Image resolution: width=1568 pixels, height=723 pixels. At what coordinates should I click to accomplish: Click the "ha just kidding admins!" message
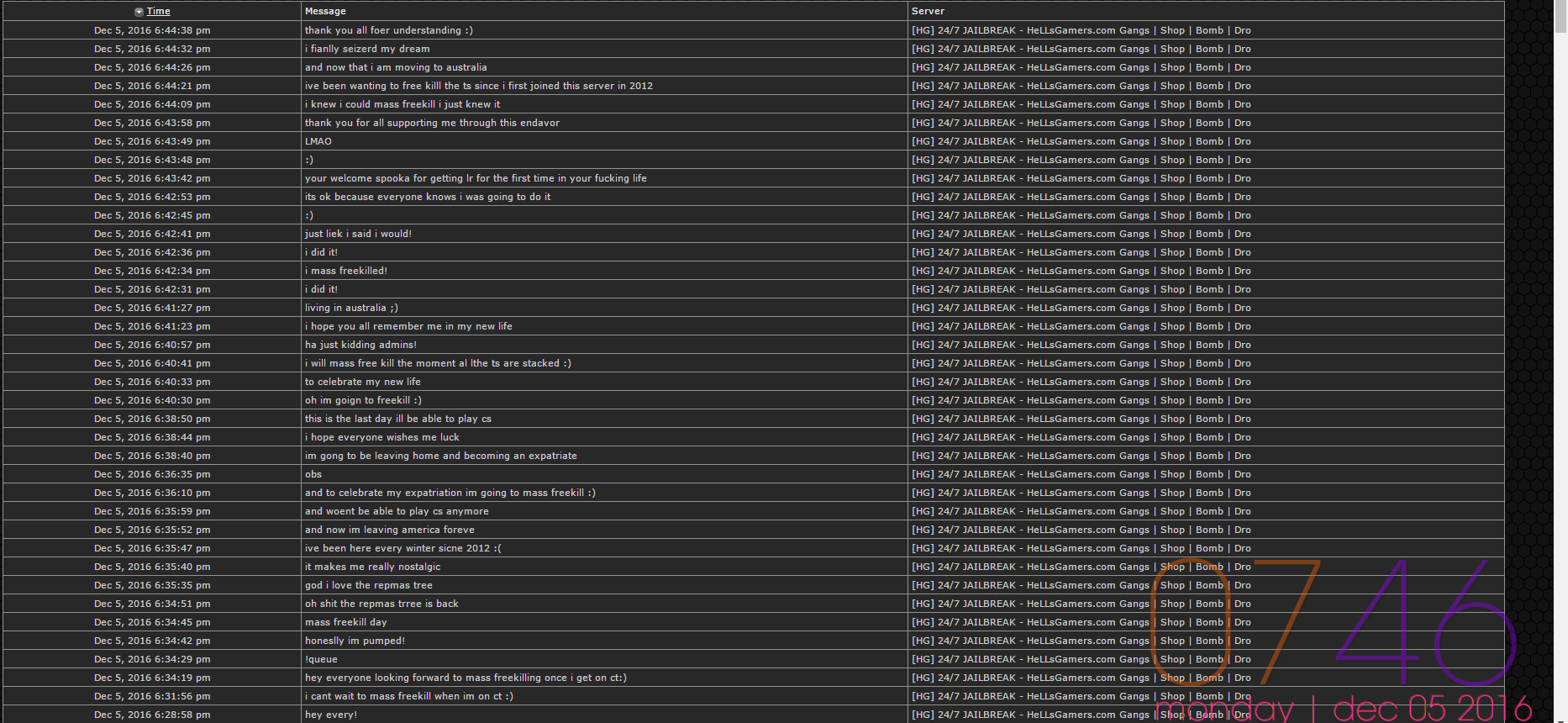(360, 345)
